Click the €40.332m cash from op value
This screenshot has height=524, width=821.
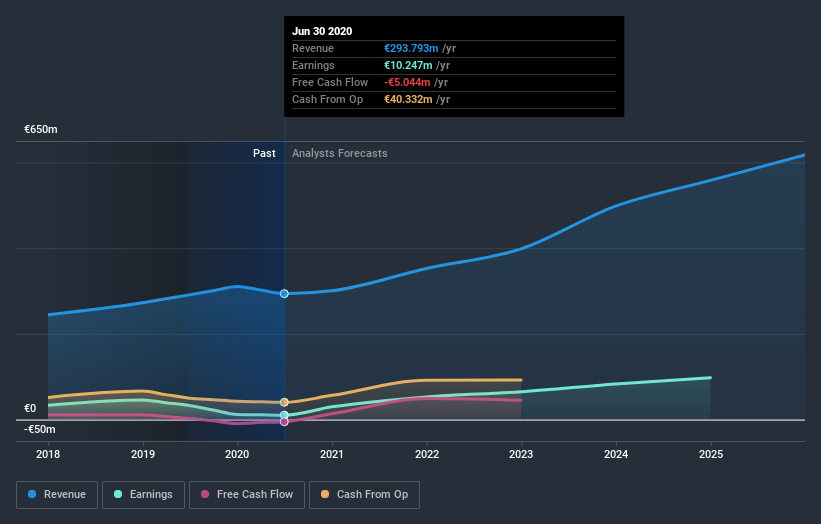tap(408, 99)
